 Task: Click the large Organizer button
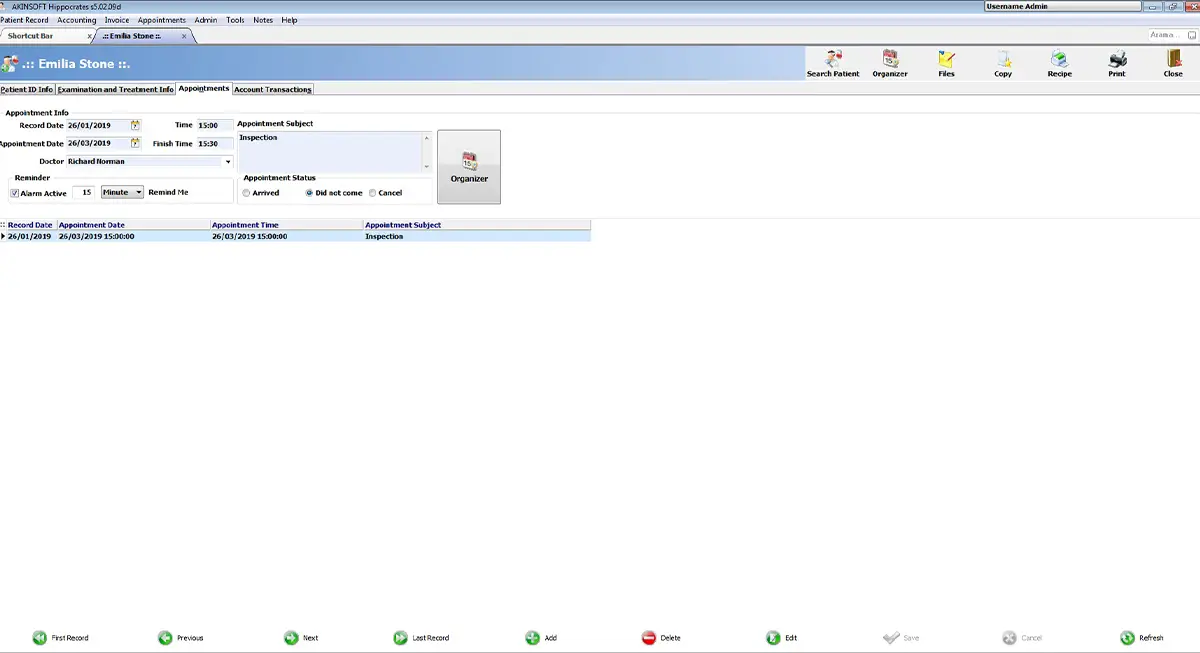(469, 167)
